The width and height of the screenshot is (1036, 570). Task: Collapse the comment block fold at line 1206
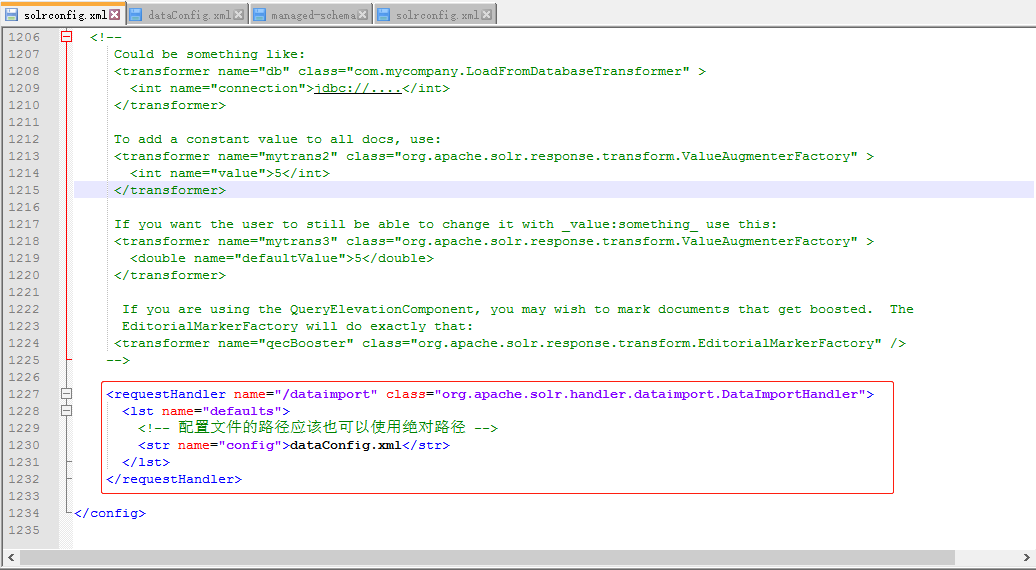(x=67, y=37)
